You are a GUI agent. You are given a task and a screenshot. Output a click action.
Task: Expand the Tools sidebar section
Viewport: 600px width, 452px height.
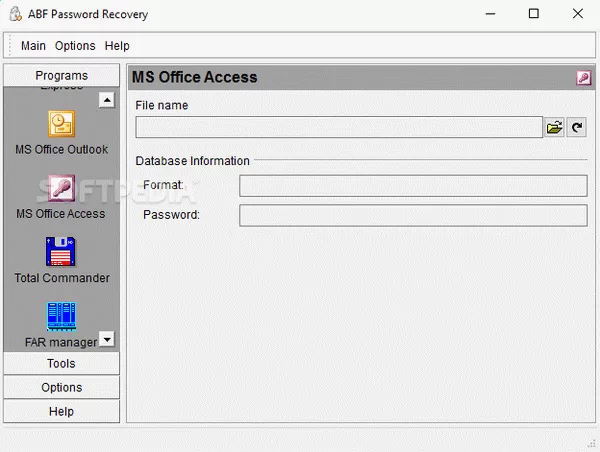(61, 363)
